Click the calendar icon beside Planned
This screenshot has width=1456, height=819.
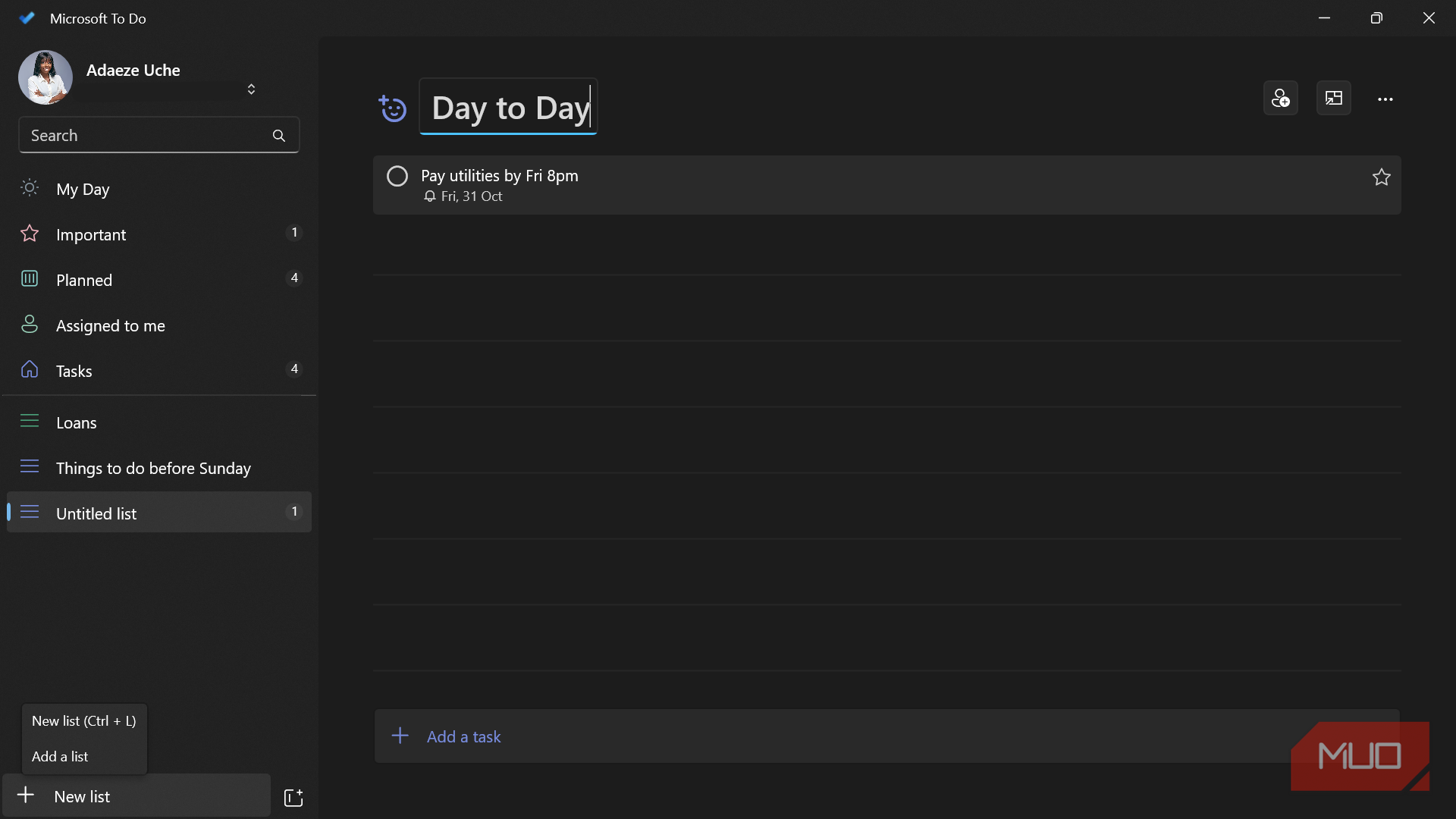coord(30,279)
